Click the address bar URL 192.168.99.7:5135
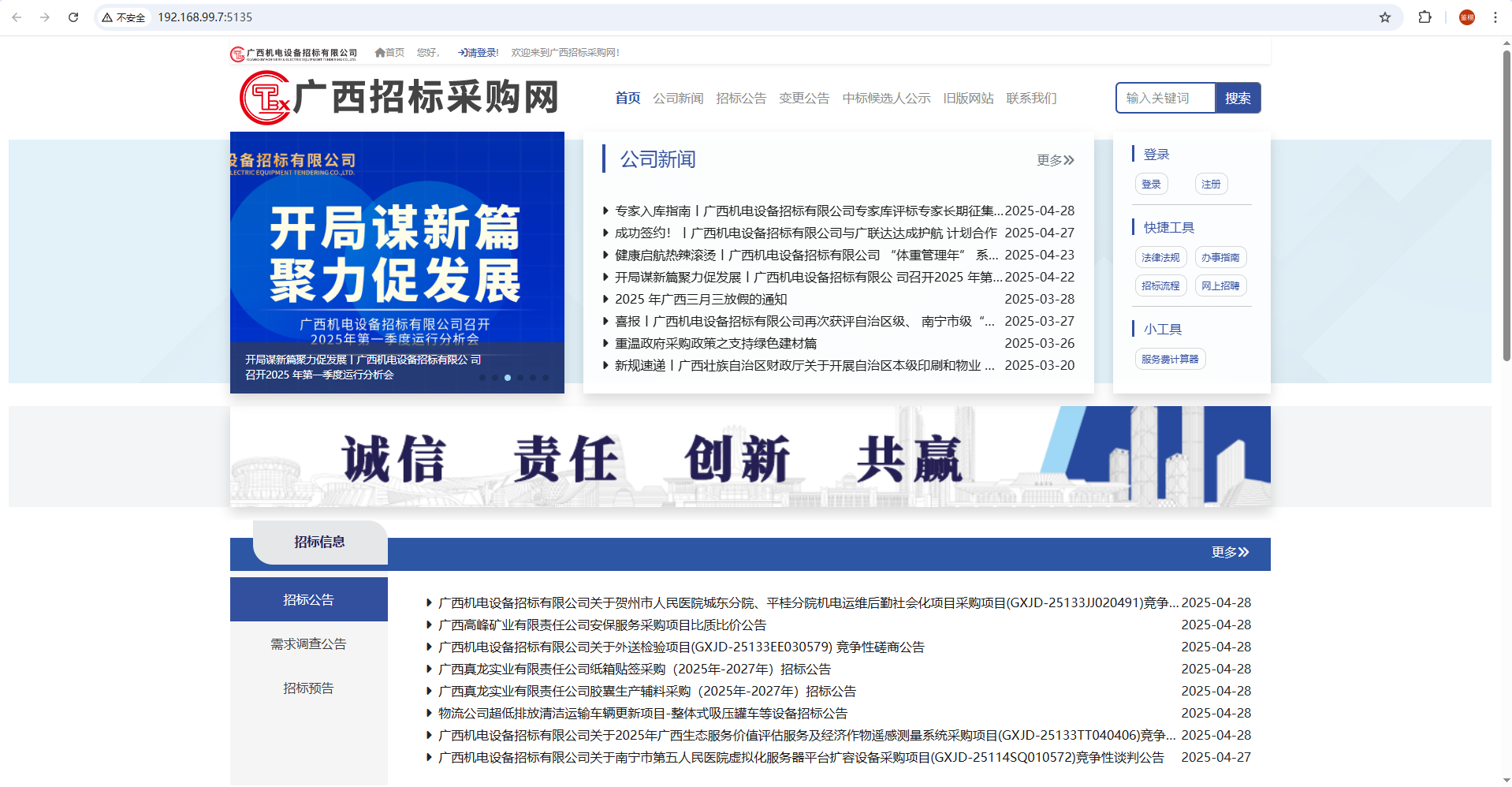Viewport: 1512px width, 787px height. 205,17
